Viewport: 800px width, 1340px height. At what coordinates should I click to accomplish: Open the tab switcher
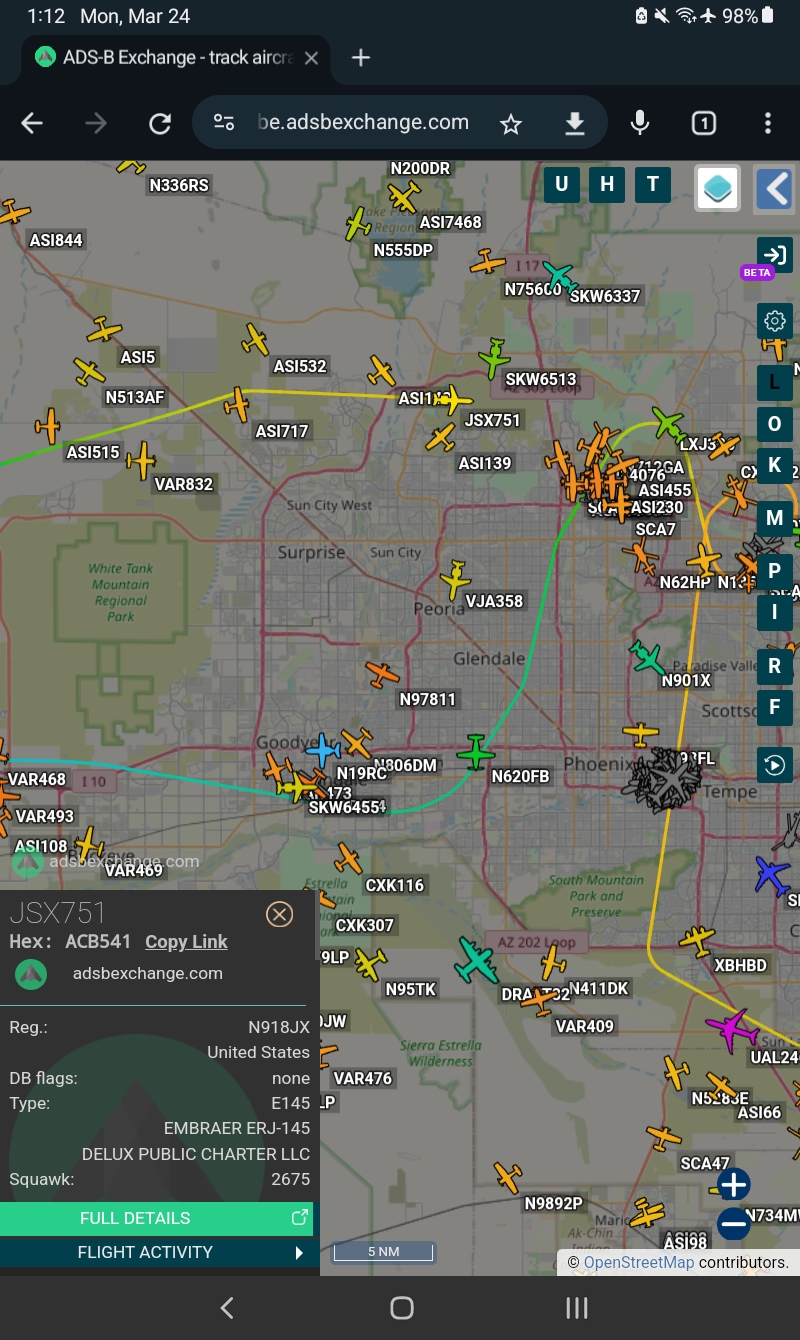[x=704, y=123]
